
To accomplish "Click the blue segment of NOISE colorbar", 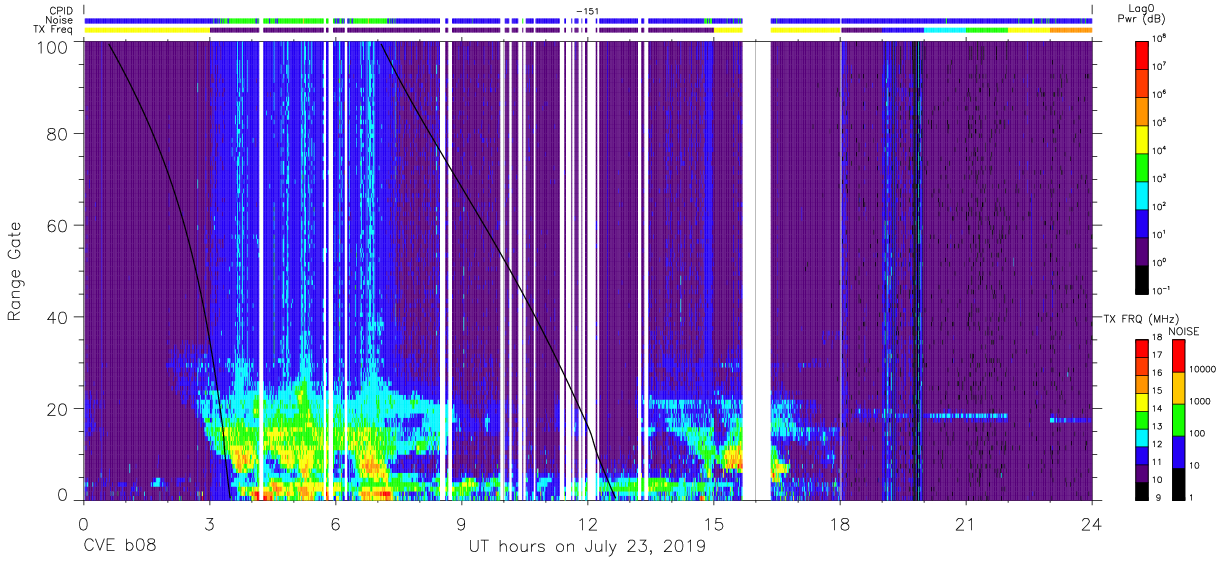I will [x=1179, y=451].
